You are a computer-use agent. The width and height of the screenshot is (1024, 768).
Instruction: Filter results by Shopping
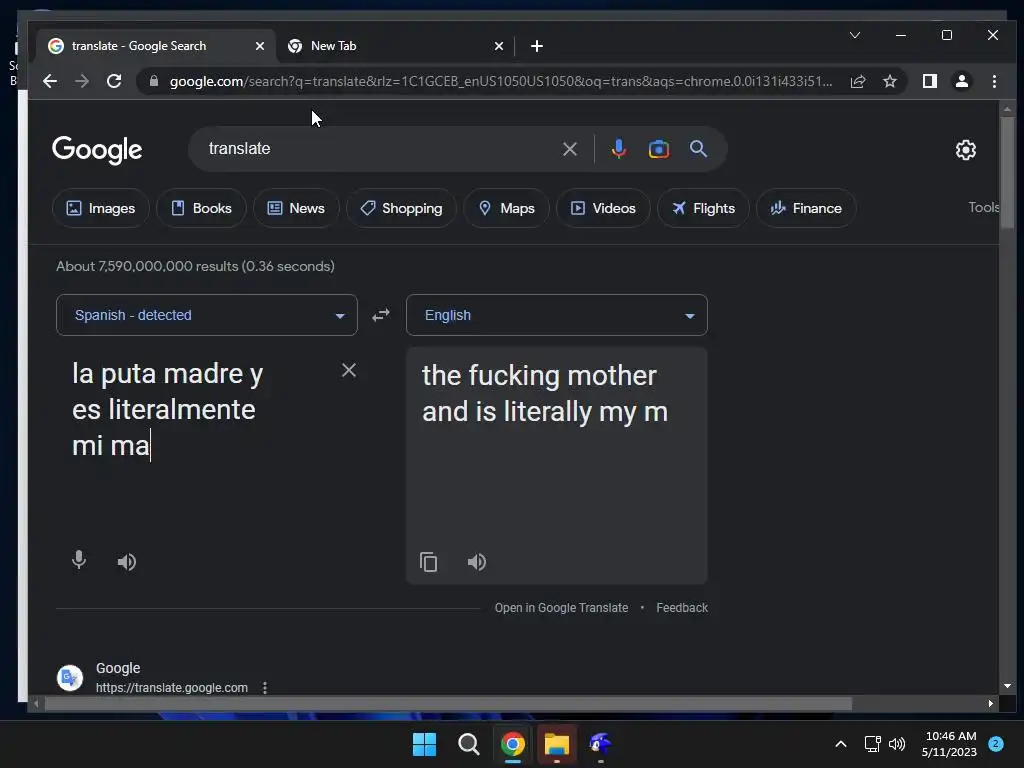[401, 208]
